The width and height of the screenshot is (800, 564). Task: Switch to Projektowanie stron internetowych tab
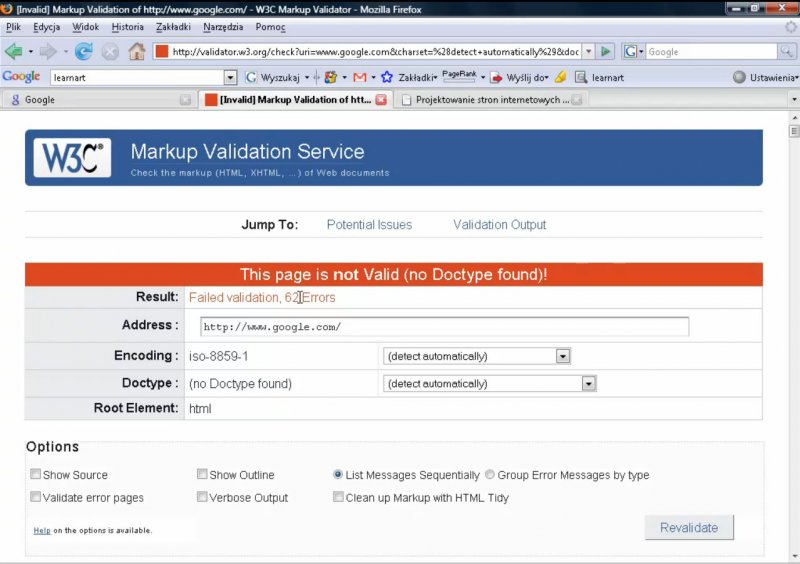pyautogui.click(x=491, y=100)
